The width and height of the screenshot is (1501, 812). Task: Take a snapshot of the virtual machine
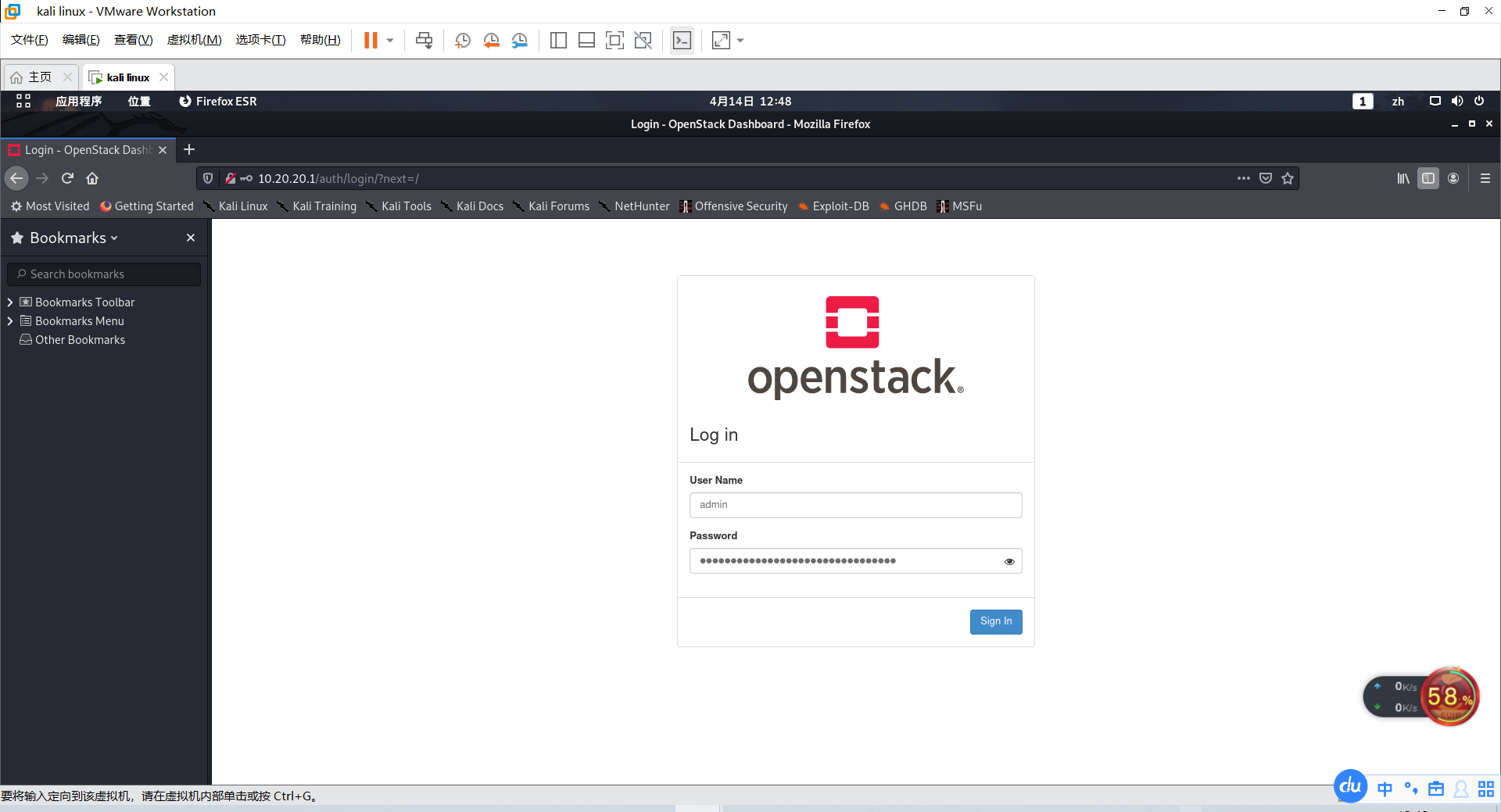462,40
